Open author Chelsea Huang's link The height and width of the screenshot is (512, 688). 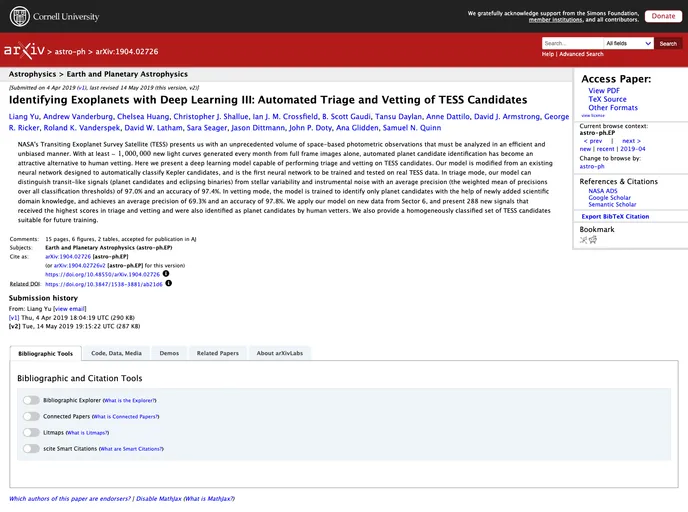[143, 117]
